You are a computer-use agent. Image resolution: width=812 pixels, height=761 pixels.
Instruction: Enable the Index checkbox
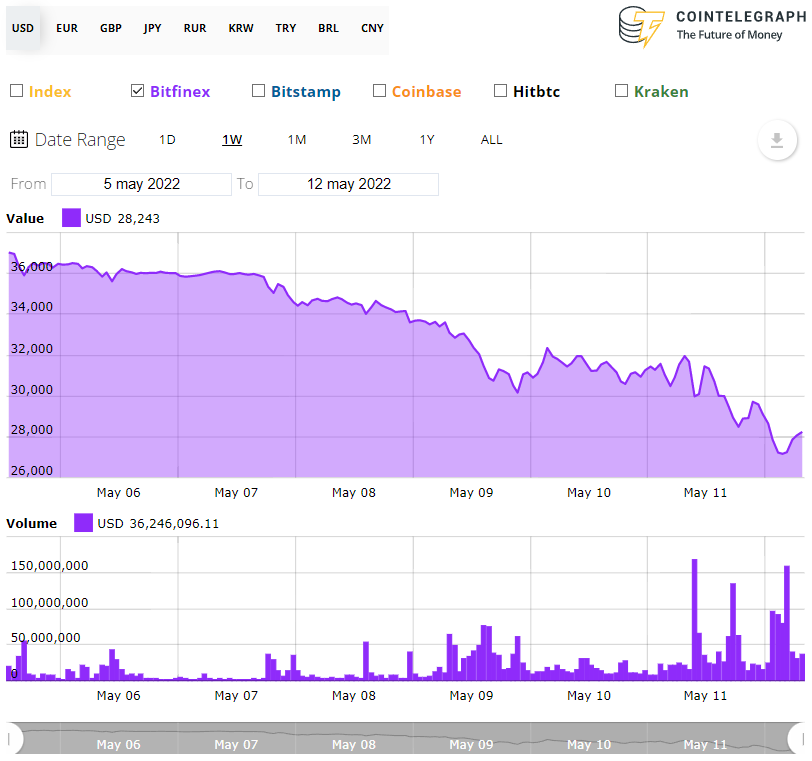coord(16,91)
